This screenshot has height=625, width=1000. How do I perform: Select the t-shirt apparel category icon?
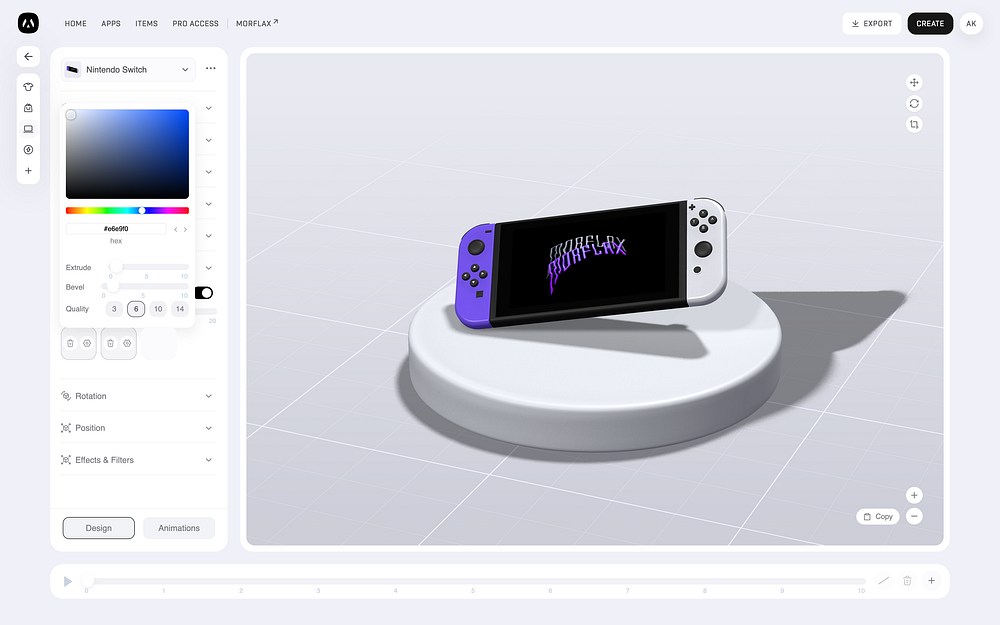click(x=28, y=87)
